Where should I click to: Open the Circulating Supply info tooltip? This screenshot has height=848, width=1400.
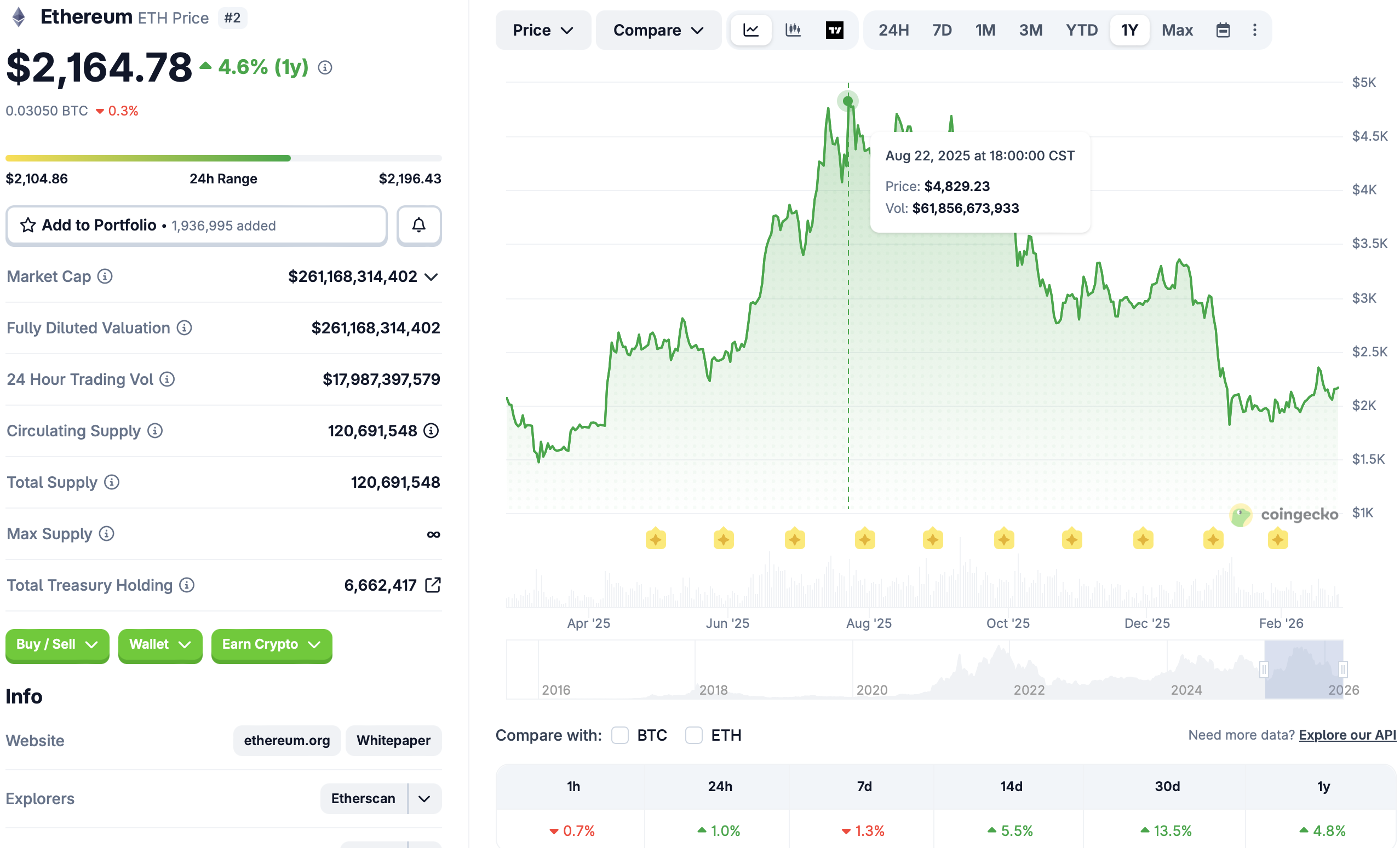(155, 430)
